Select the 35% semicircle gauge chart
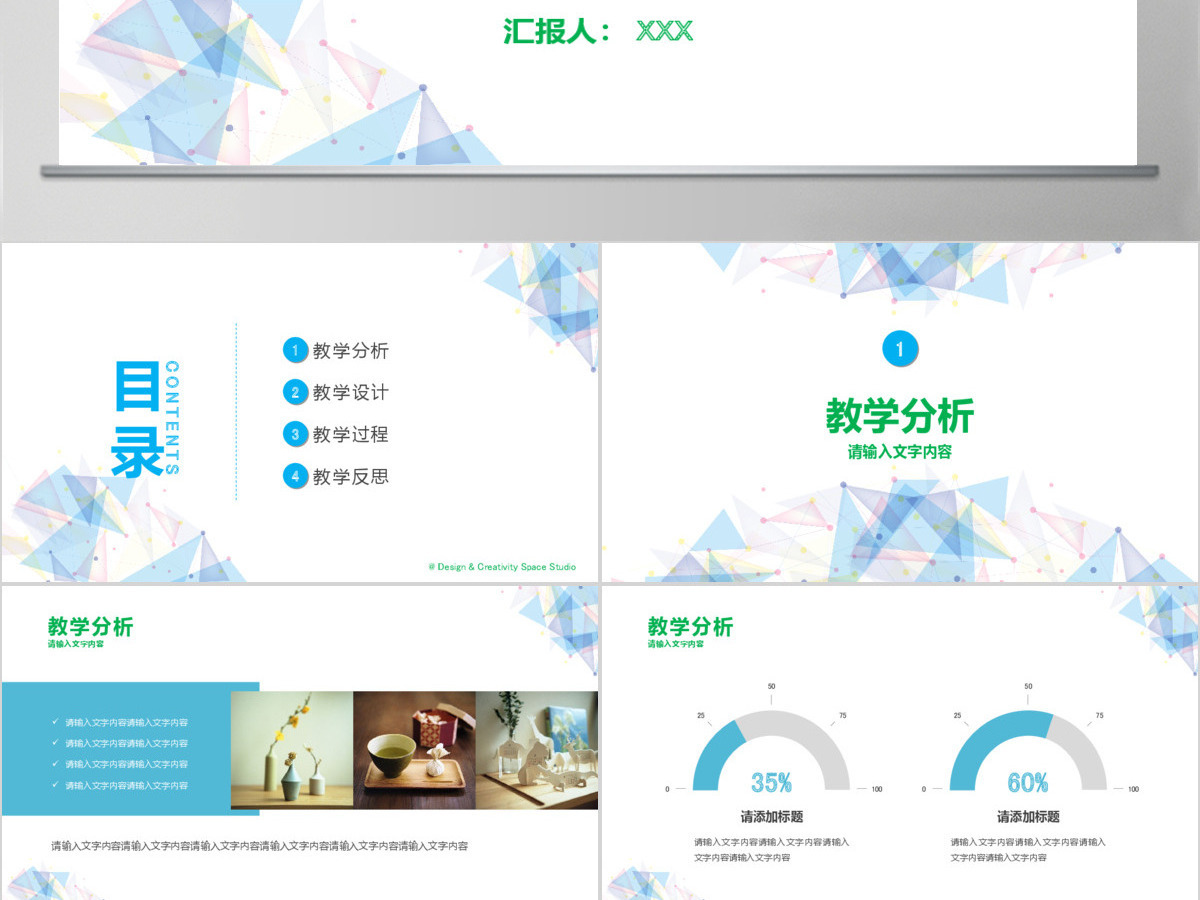1200x900 pixels. (x=772, y=750)
